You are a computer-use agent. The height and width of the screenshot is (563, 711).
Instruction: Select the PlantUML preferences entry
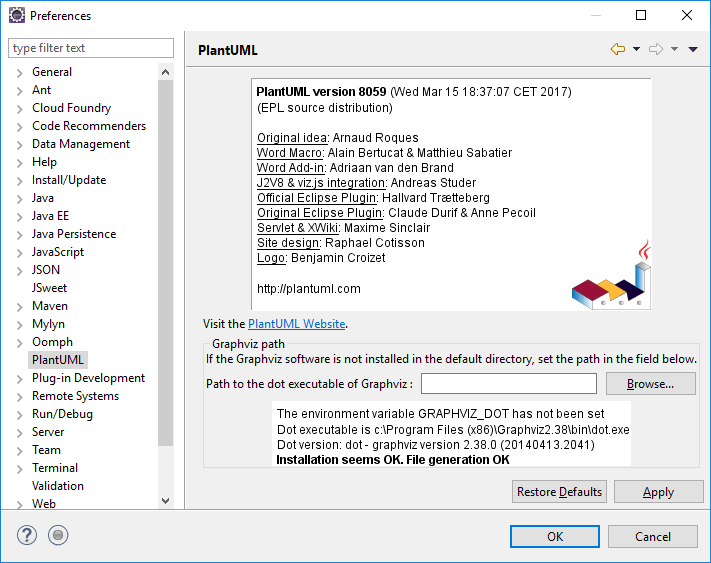pos(58,360)
